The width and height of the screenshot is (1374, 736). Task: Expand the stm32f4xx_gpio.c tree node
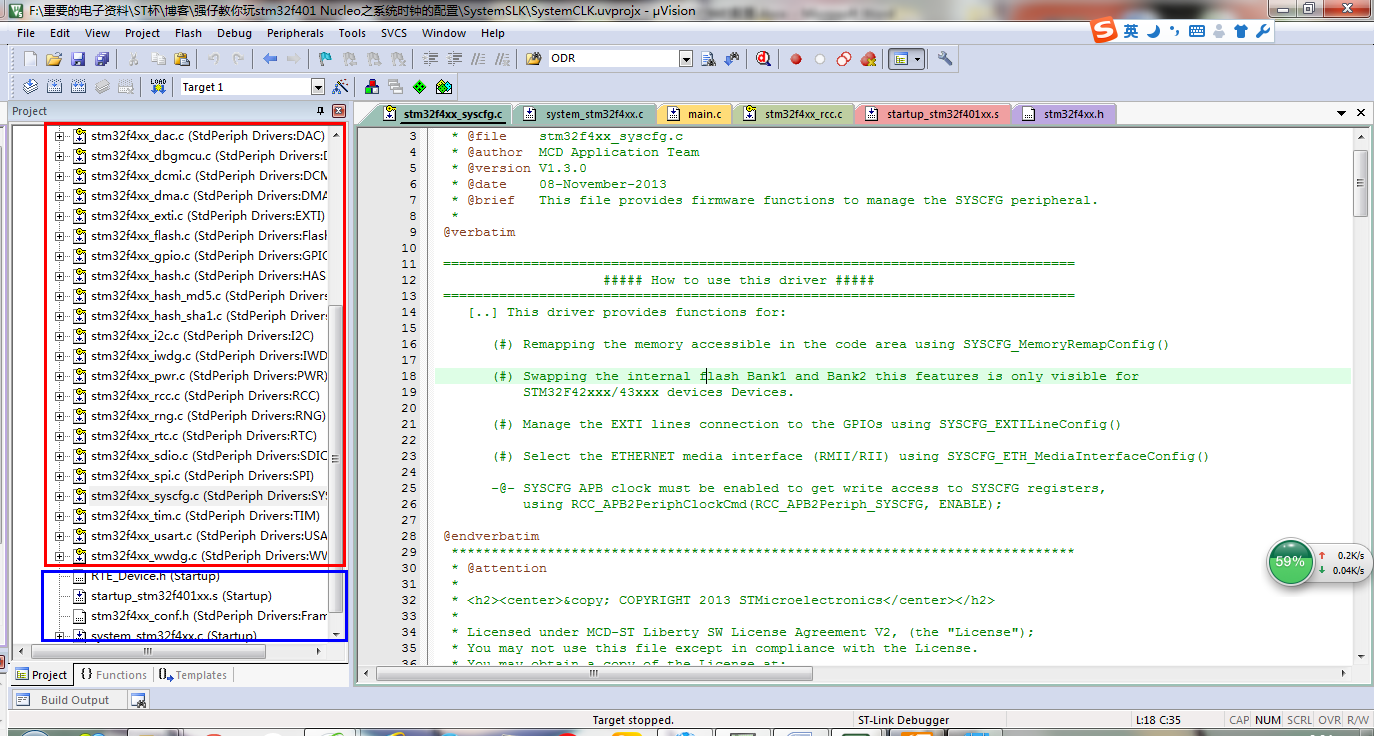[59, 256]
